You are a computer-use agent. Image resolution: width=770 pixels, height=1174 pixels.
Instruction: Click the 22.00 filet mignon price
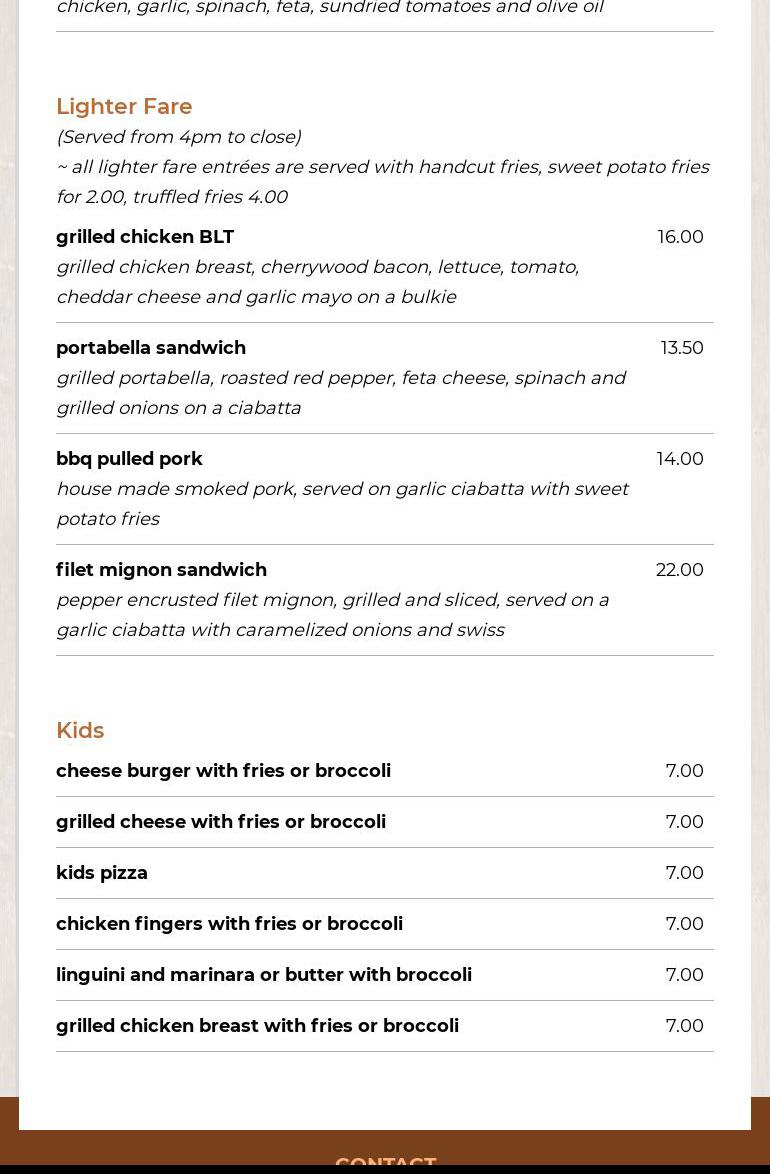(x=680, y=570)
